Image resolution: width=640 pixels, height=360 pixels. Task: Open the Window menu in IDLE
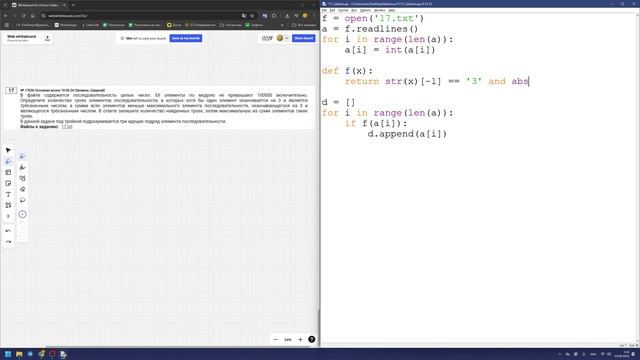pyautogui.click(x=380, y=10)
